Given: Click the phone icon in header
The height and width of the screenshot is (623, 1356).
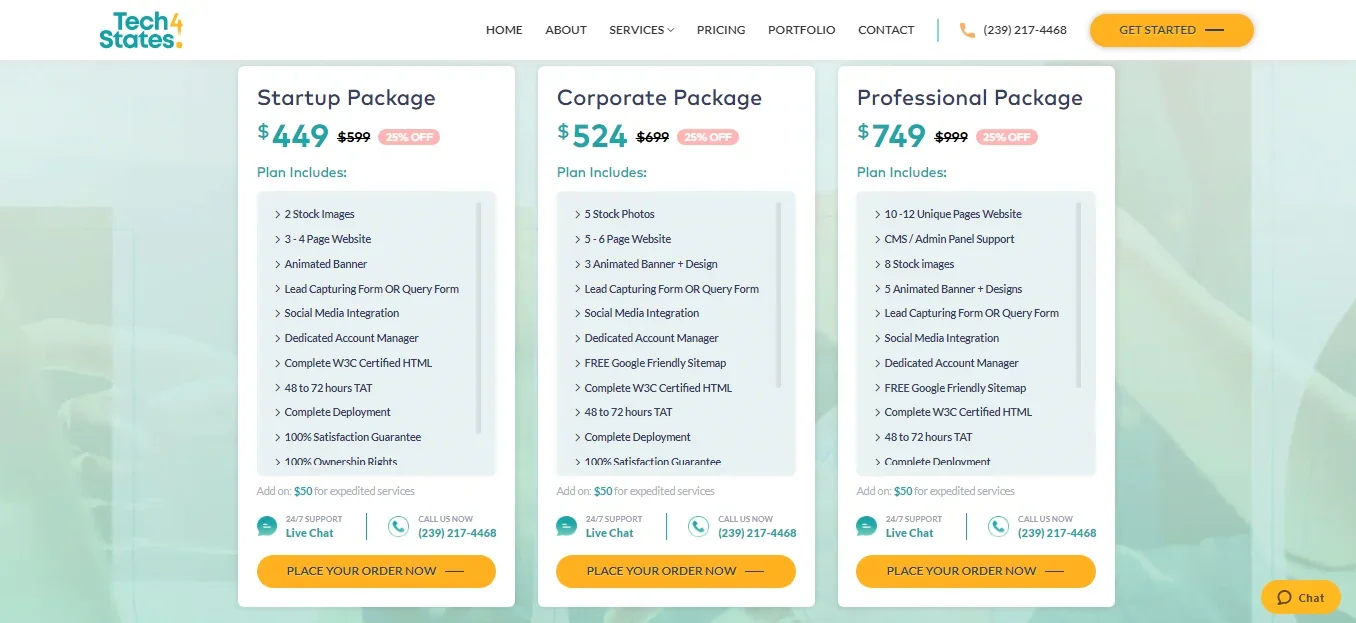Looking at the screenshot, I should pyautogui.click(x=967, y=30).
